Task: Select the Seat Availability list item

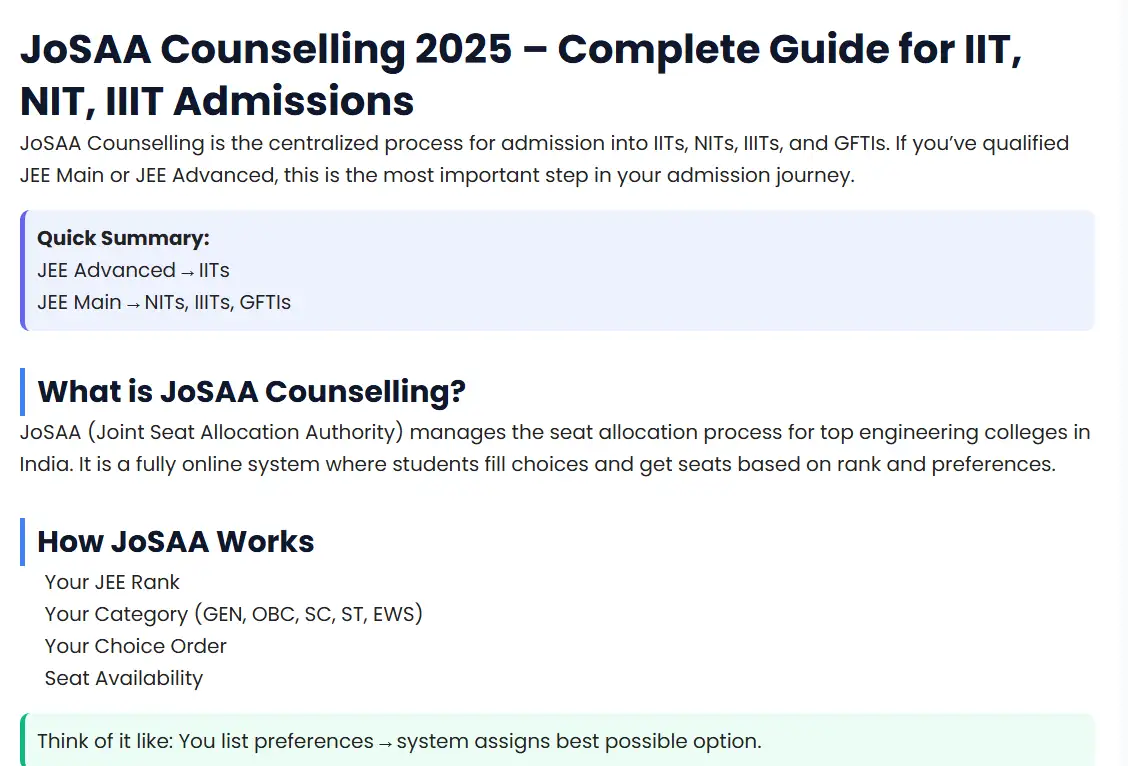Action: [124, 678]
